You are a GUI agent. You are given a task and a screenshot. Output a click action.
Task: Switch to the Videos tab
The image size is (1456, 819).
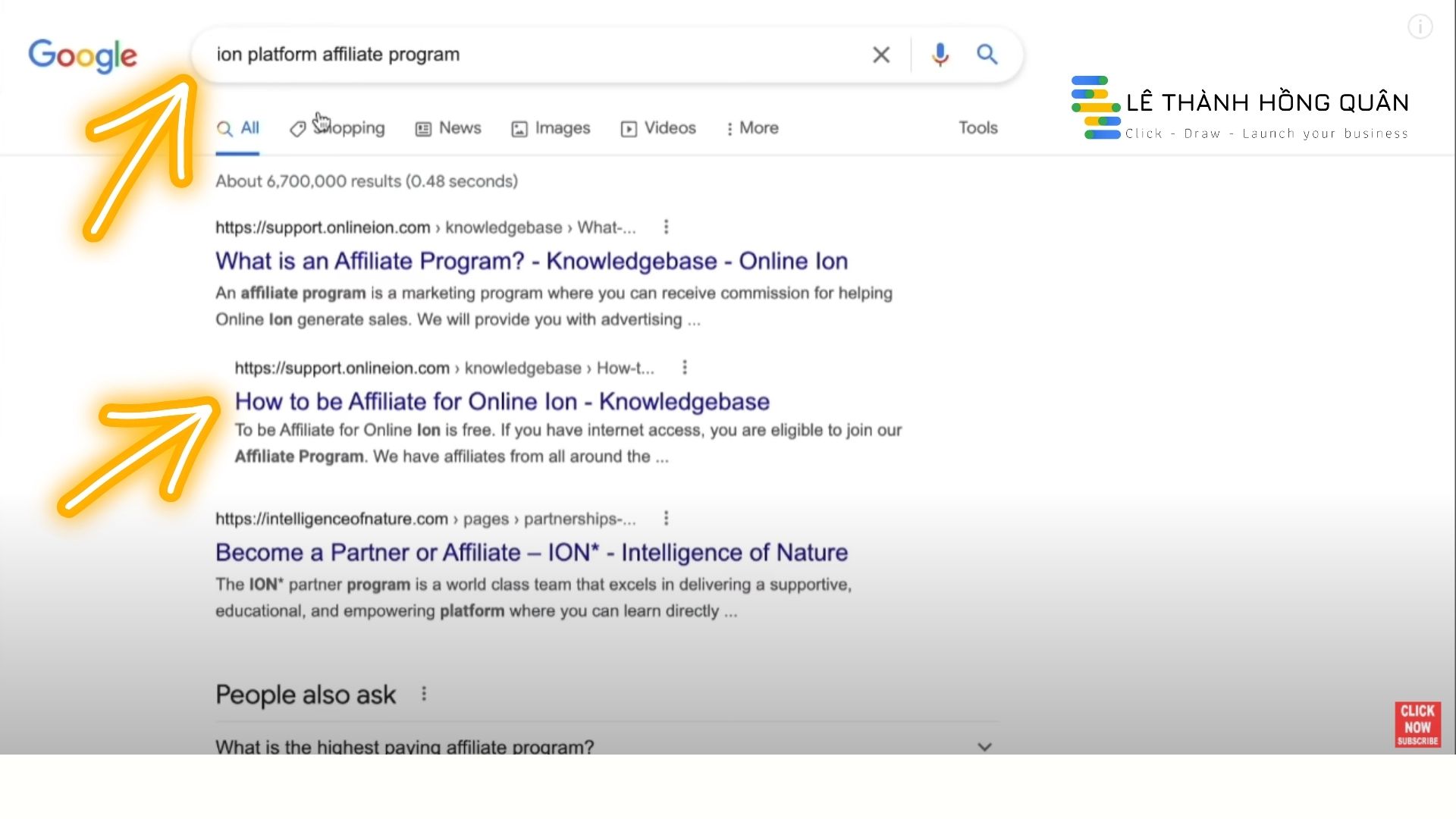tap(658, 128)
